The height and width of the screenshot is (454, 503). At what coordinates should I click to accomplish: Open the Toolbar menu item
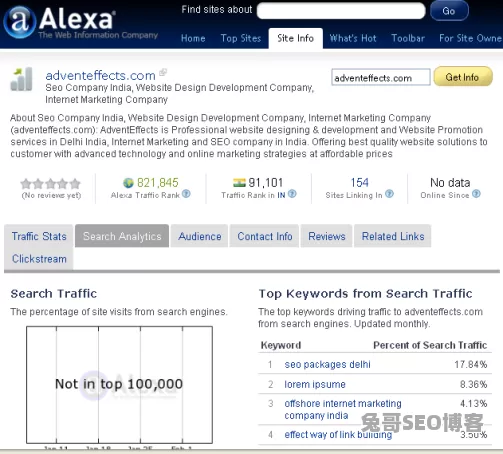pyautogui.click(x=408, y=38)
